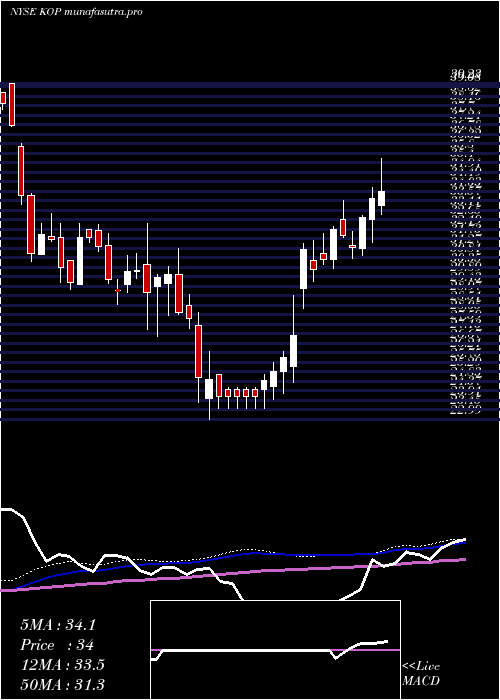Viewport: 500px width, 700px height.
Task: Click the lowest candlestick at the chart bottom
Action: [x=209, y=385]
